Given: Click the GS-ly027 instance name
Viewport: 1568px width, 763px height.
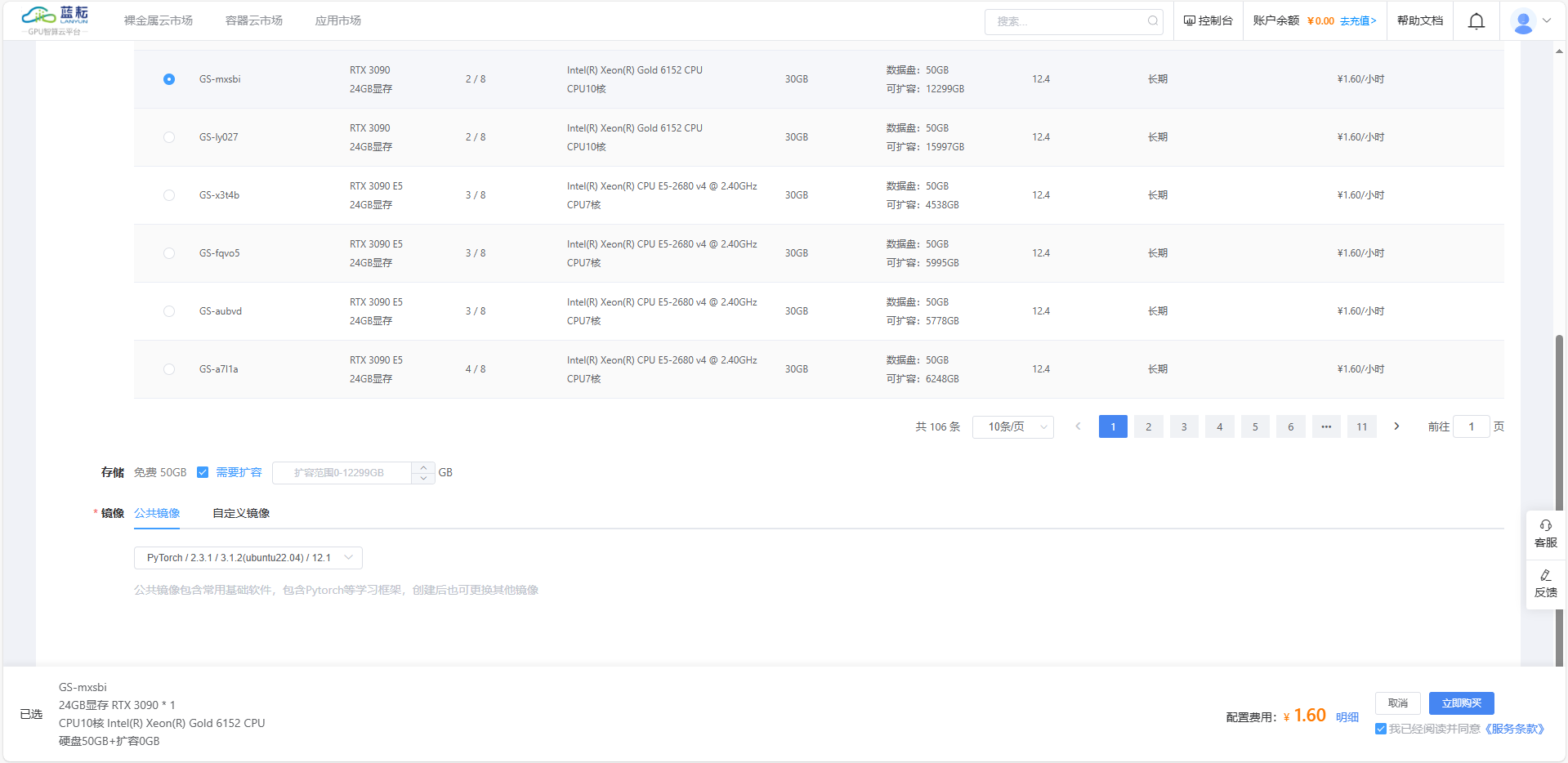Looking at the screenshot, I should (219, 137).
